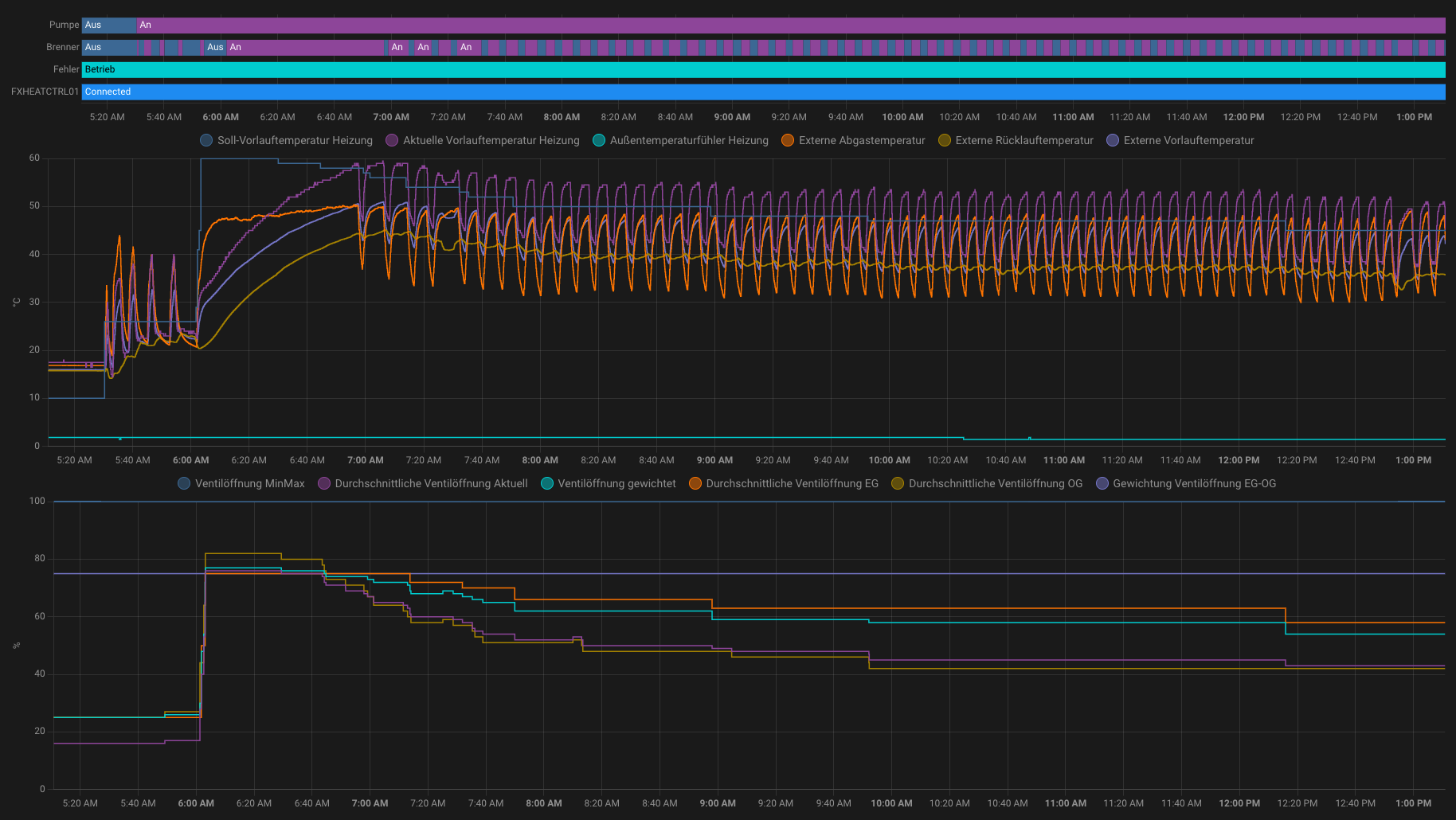Image resolution: width=1456 pixels, height=820 pixels.
Task: Click Ventilöffnung gewichtet legend circle icon
Action: [x=547, y=483]
